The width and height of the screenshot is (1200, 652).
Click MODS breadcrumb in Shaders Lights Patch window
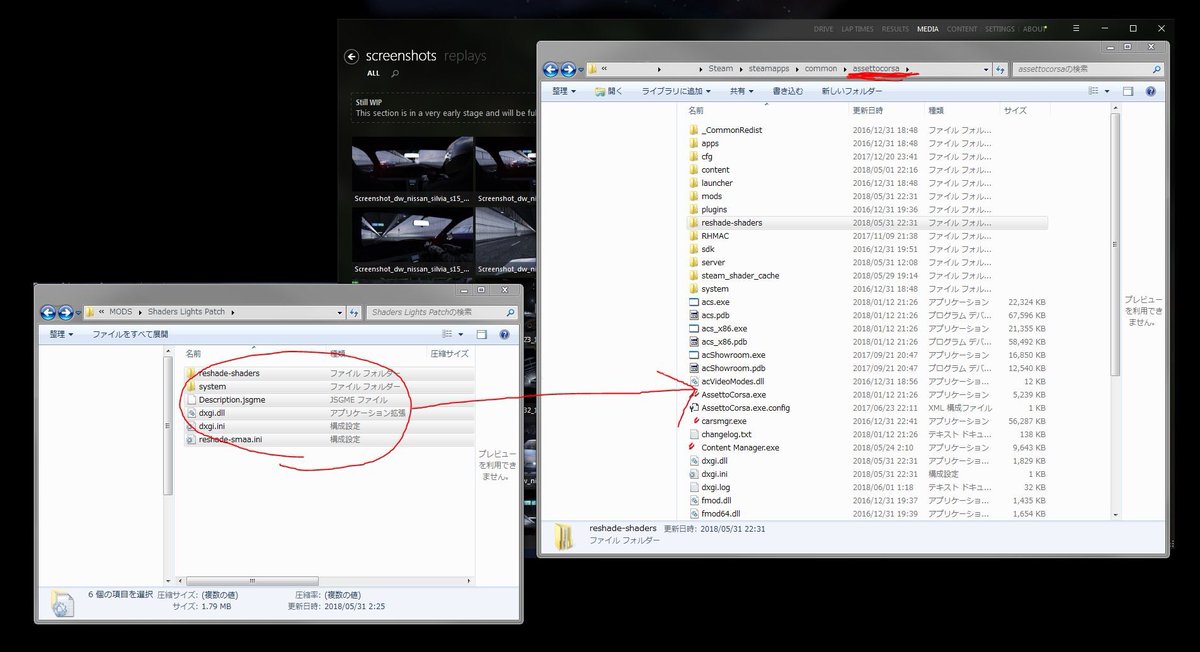(120, 312)
